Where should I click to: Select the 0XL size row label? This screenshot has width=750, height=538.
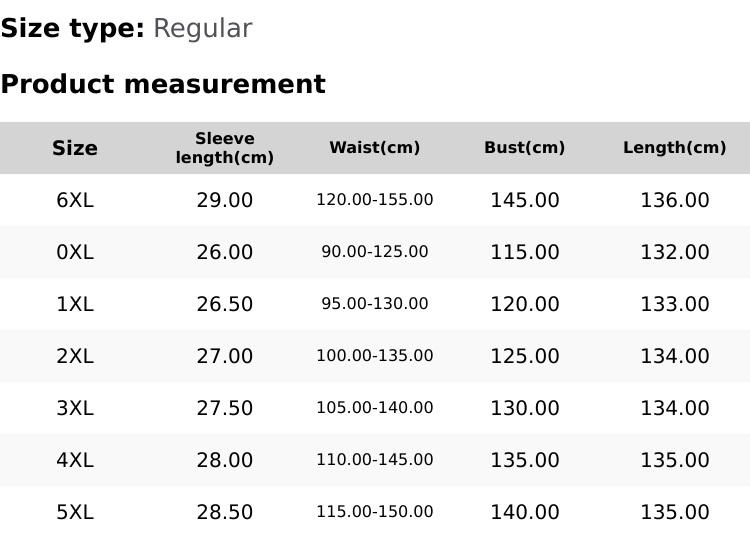tap(75, 252)
